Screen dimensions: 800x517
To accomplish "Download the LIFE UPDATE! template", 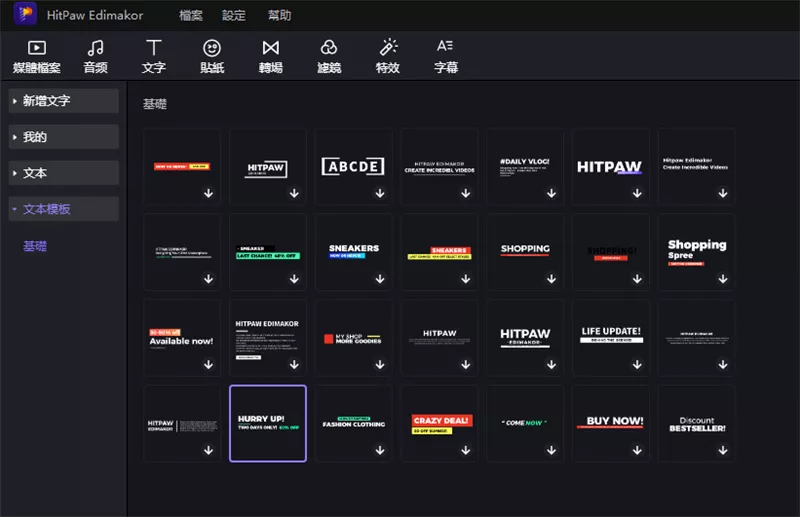I will 637,365.
